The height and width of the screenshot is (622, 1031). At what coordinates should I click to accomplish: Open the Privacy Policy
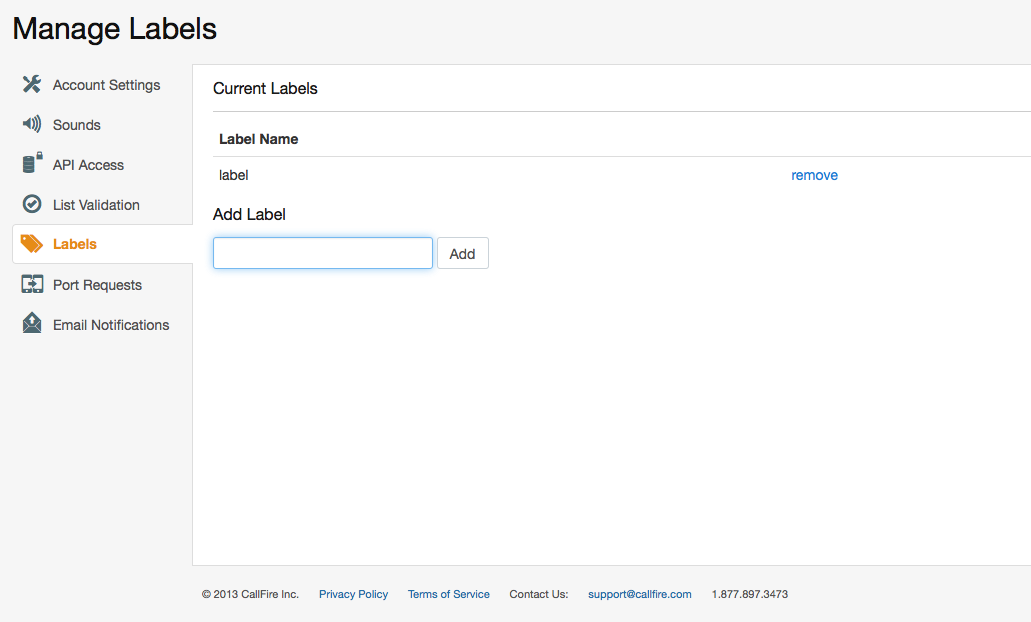353,593
